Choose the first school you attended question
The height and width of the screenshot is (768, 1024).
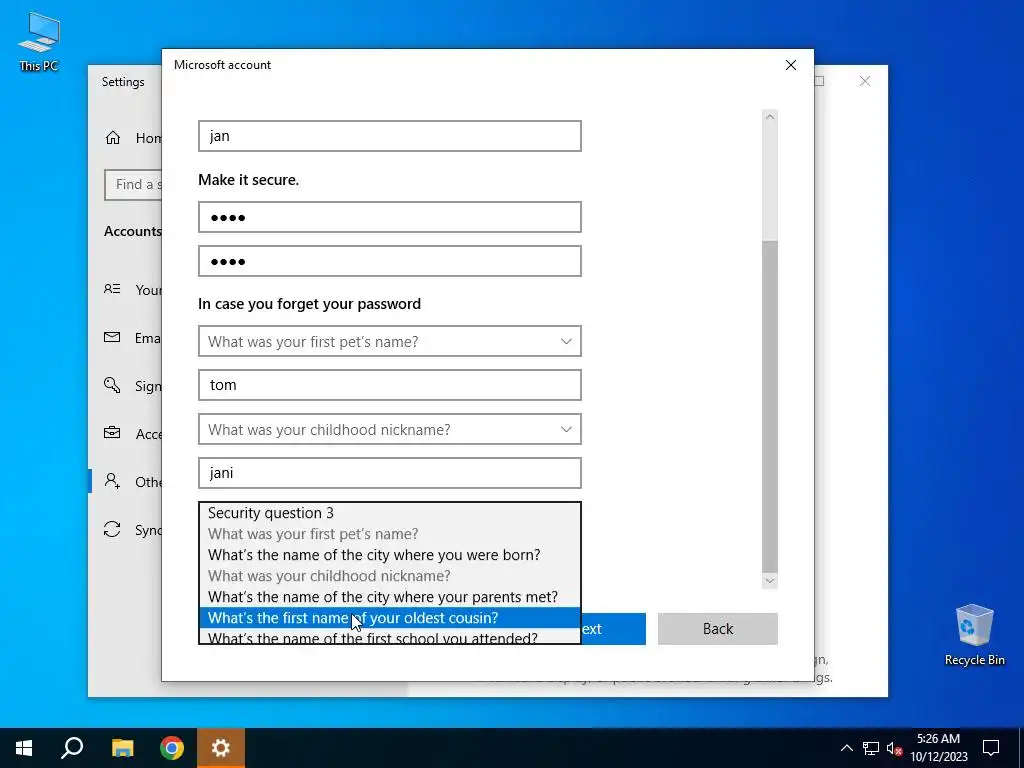click(390, 637)
